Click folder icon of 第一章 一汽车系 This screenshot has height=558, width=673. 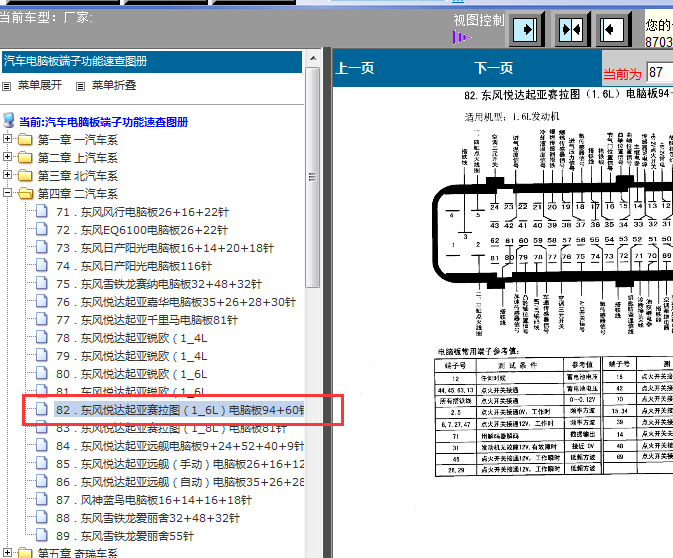coord(25,140)
